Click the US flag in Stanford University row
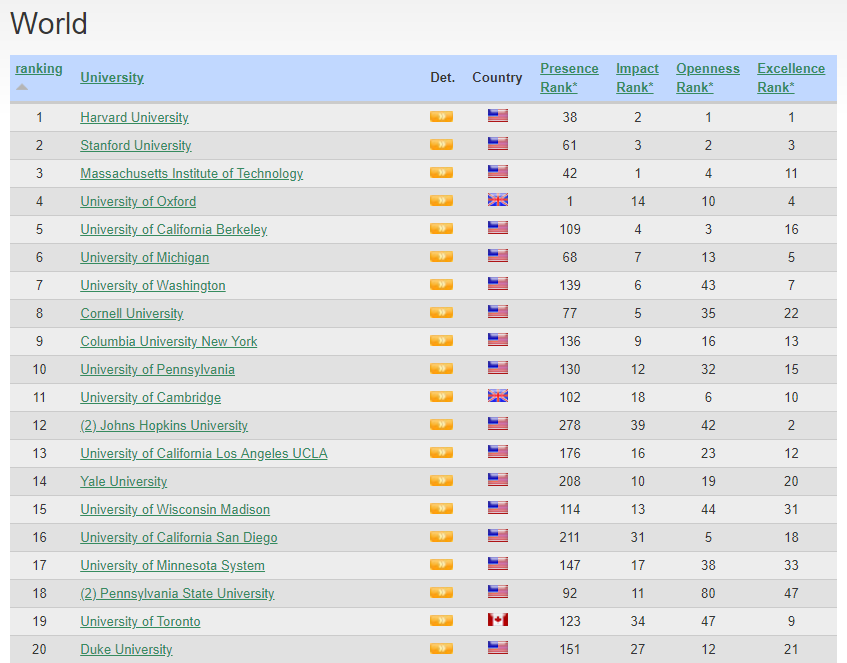Image resolution: width=847 pixels, height=663 pixels. pos(497,145)
